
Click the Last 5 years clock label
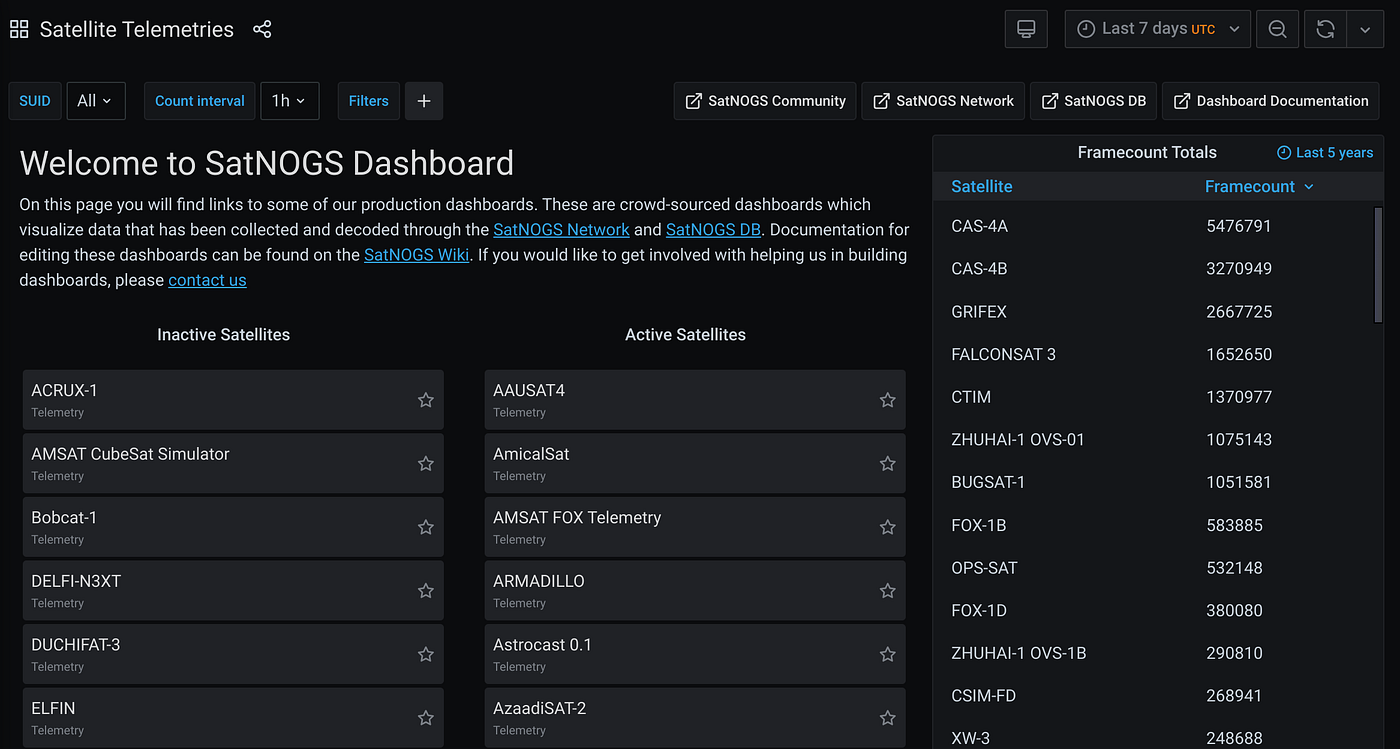(x=1325, y=153)
